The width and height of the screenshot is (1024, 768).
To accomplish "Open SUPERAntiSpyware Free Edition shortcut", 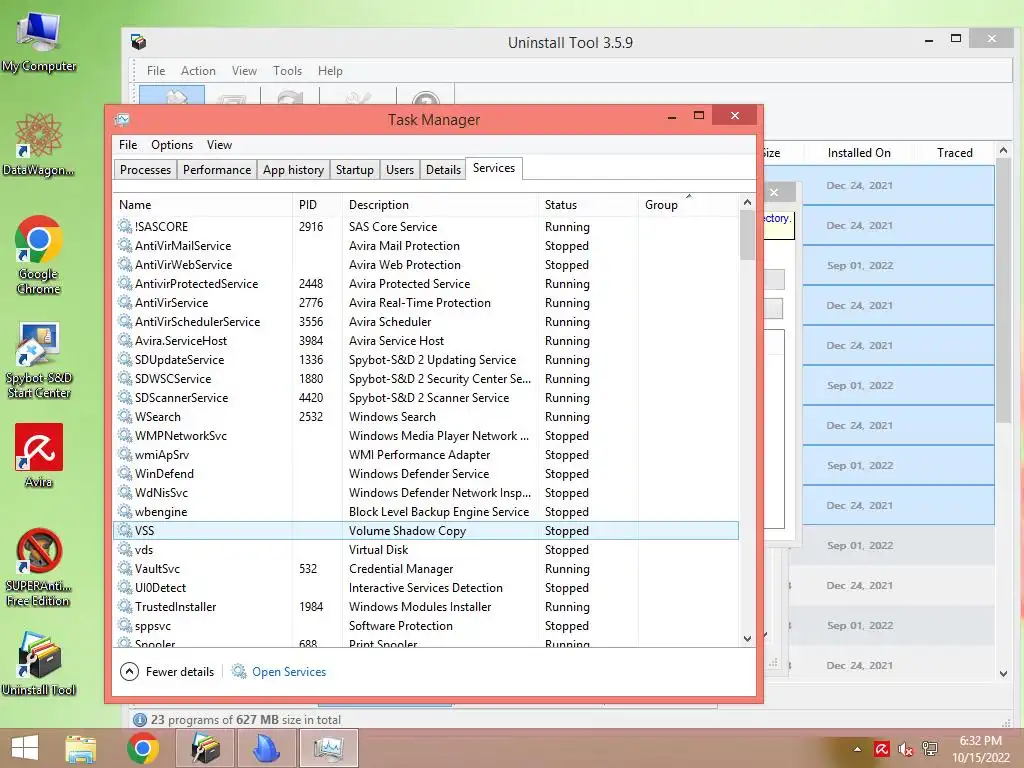I will point(39,567).
